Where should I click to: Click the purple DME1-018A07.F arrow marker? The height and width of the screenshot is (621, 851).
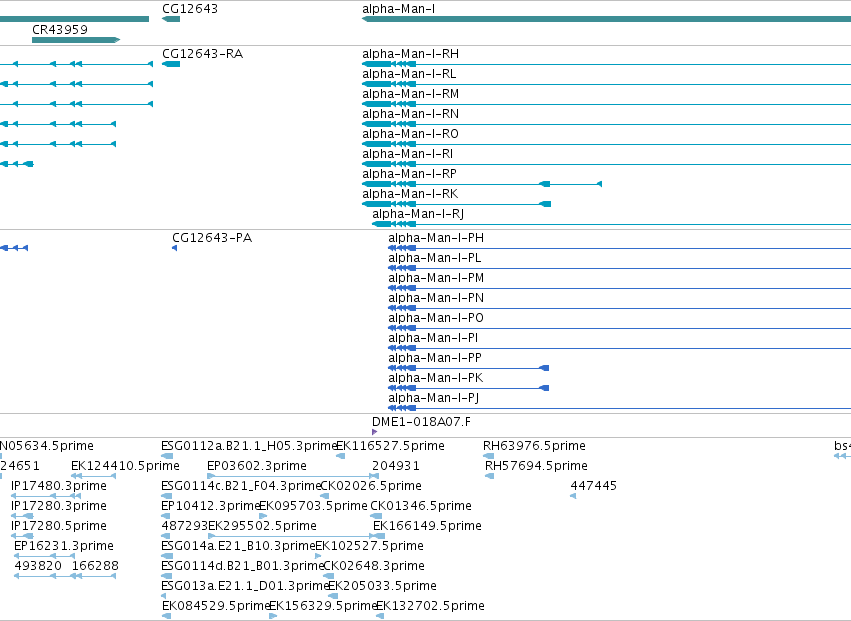pos(374,432)
